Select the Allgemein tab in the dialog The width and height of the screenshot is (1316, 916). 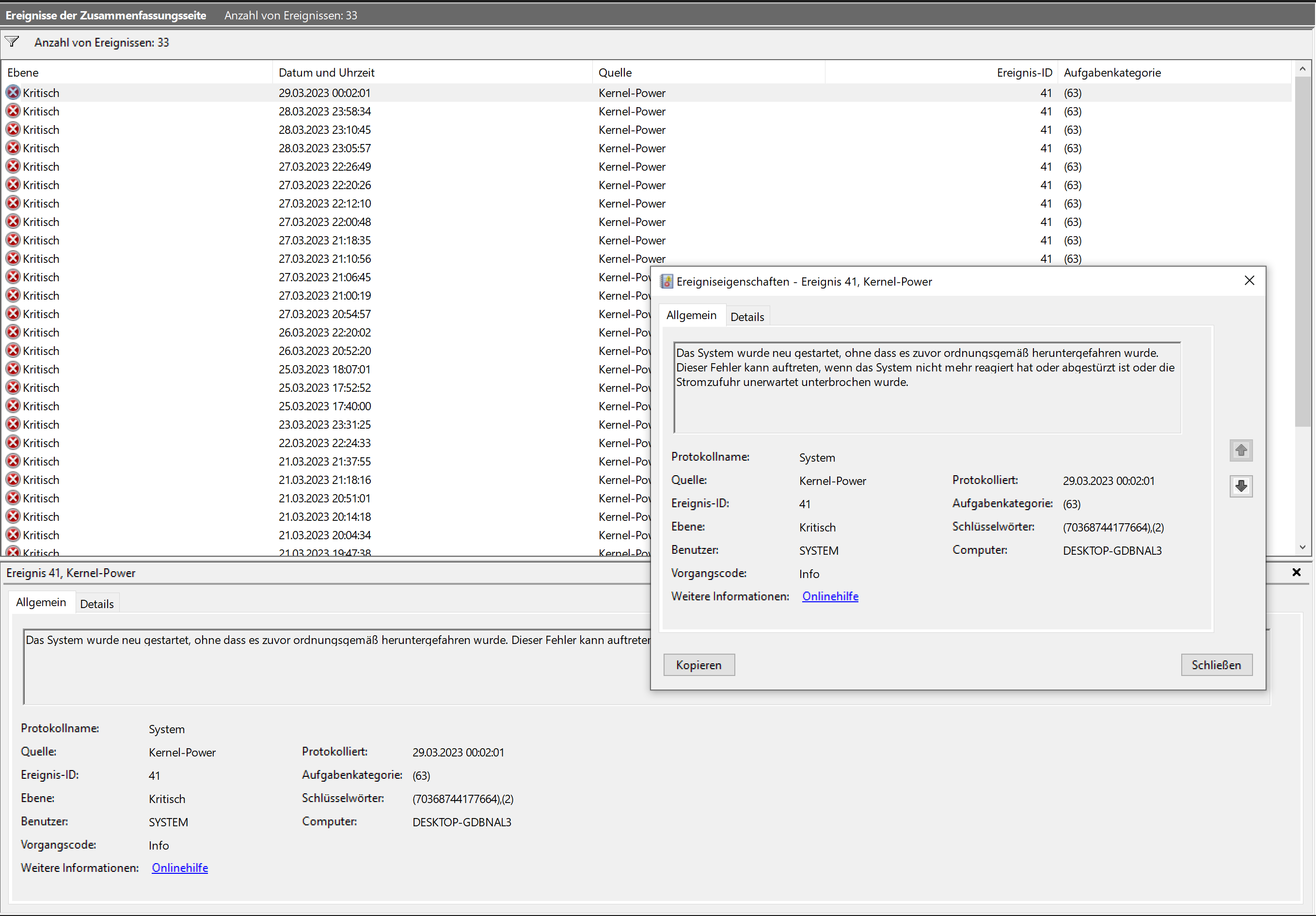(691, 316)
